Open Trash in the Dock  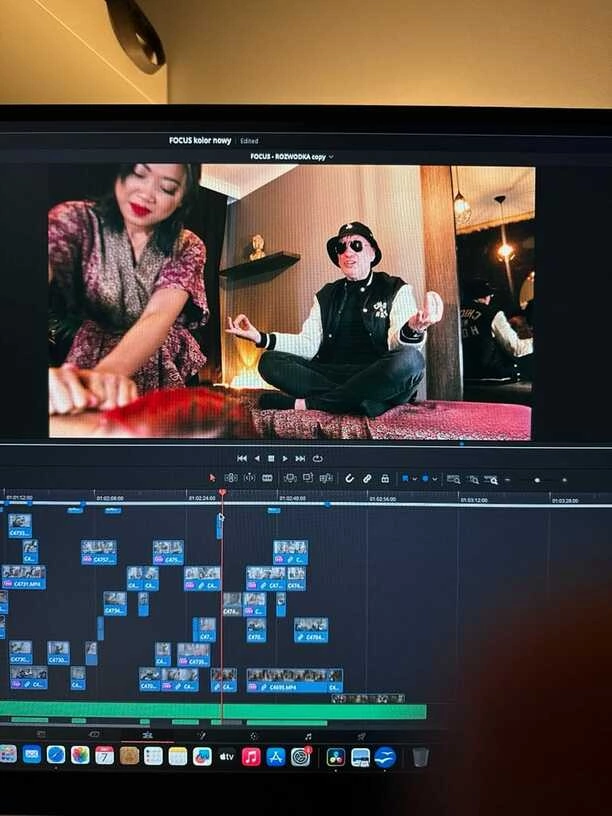420,757
